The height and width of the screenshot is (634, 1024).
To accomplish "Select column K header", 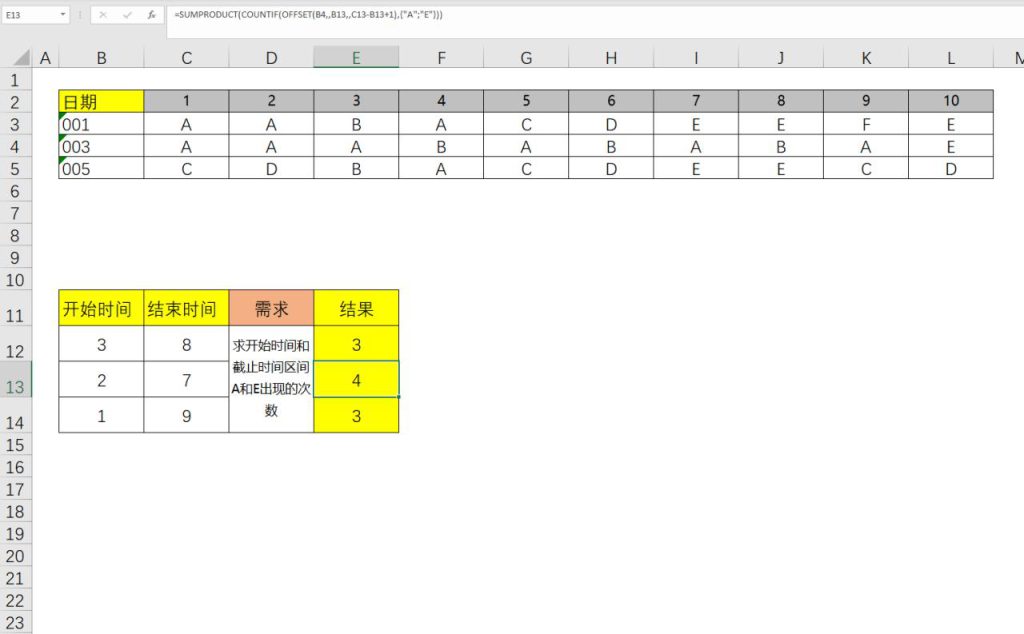I will point(865,58).
